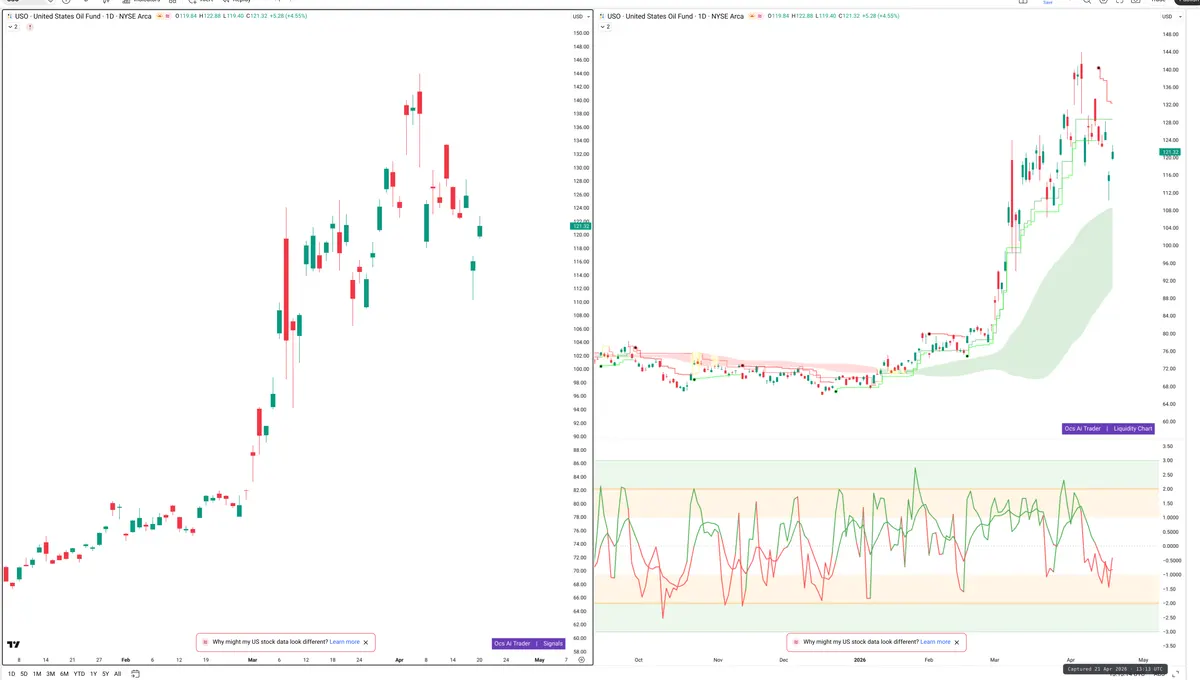
Task: Click Apr label on left chart time axis
Action: tap(399, 660)
